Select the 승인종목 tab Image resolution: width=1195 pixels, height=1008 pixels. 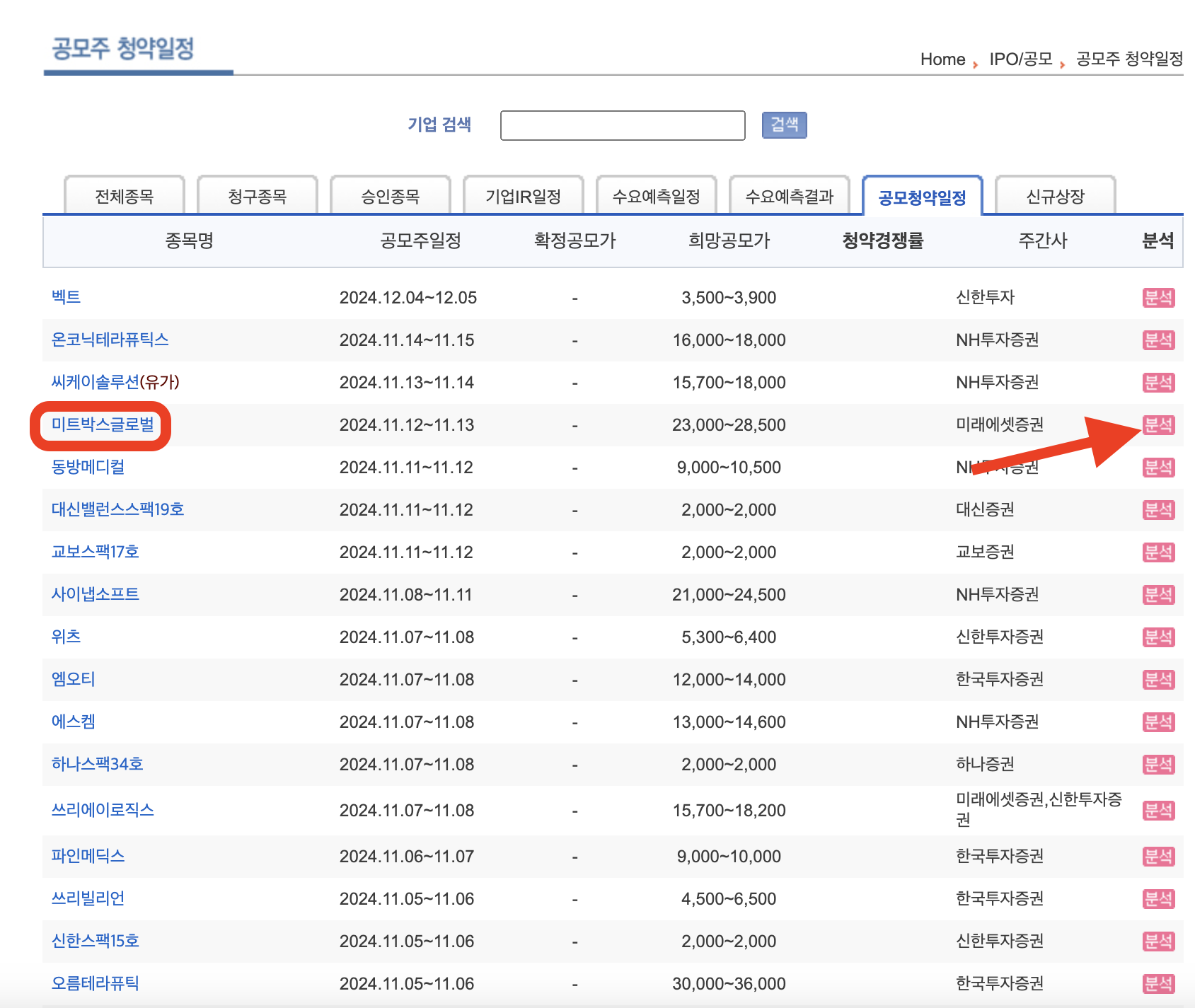(390, 196)
